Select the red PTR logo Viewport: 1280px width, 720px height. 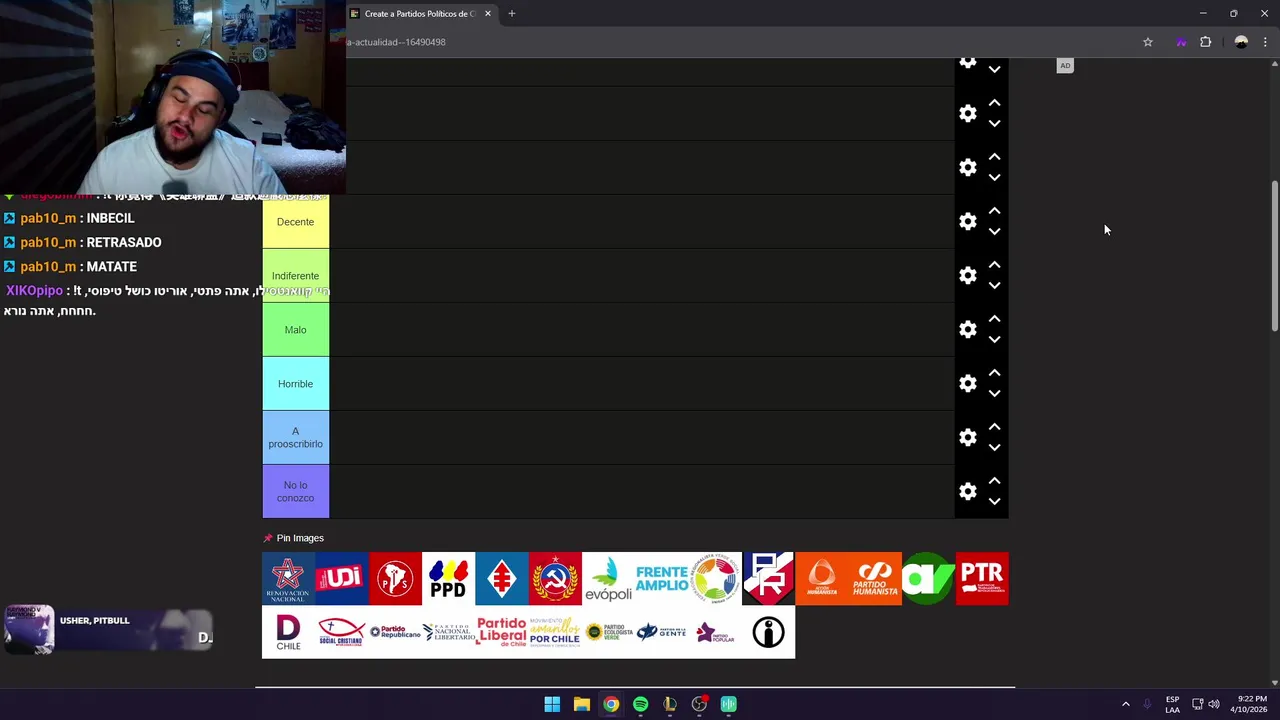point(982,579)
